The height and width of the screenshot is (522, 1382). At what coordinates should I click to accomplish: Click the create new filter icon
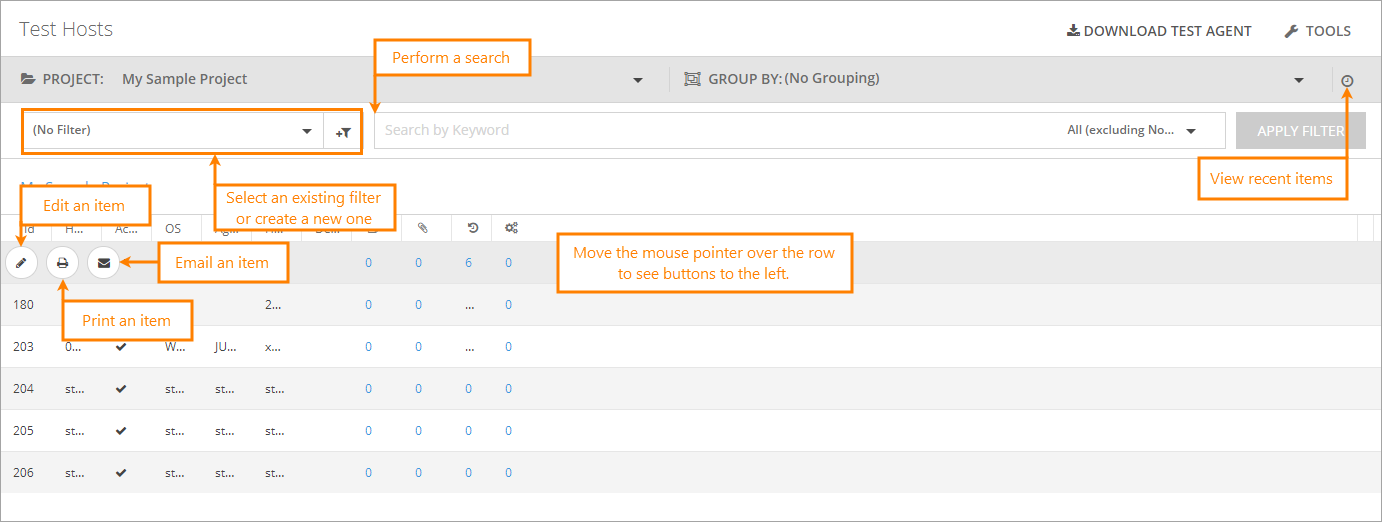[343, 131]
